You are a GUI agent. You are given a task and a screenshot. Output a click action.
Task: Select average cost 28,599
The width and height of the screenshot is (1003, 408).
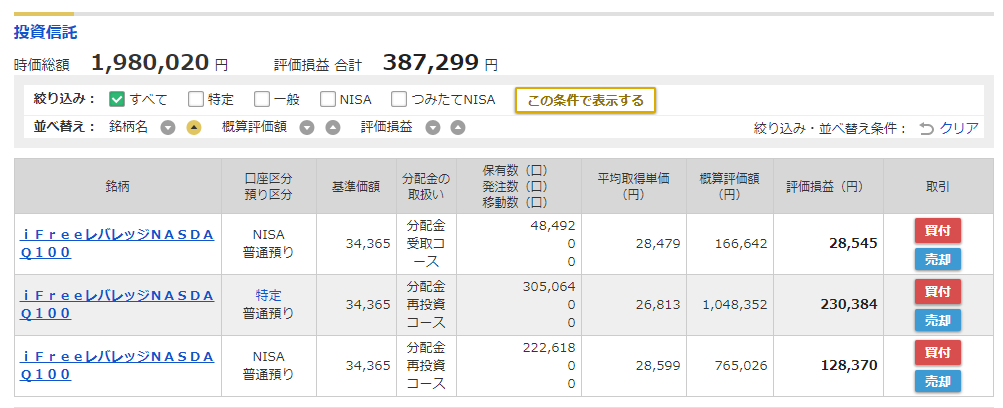(658, 365)
